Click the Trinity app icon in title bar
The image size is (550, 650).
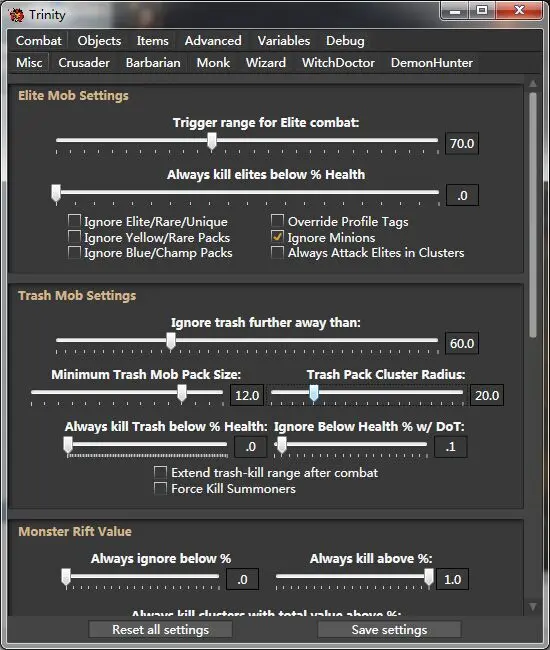point(17,15)
